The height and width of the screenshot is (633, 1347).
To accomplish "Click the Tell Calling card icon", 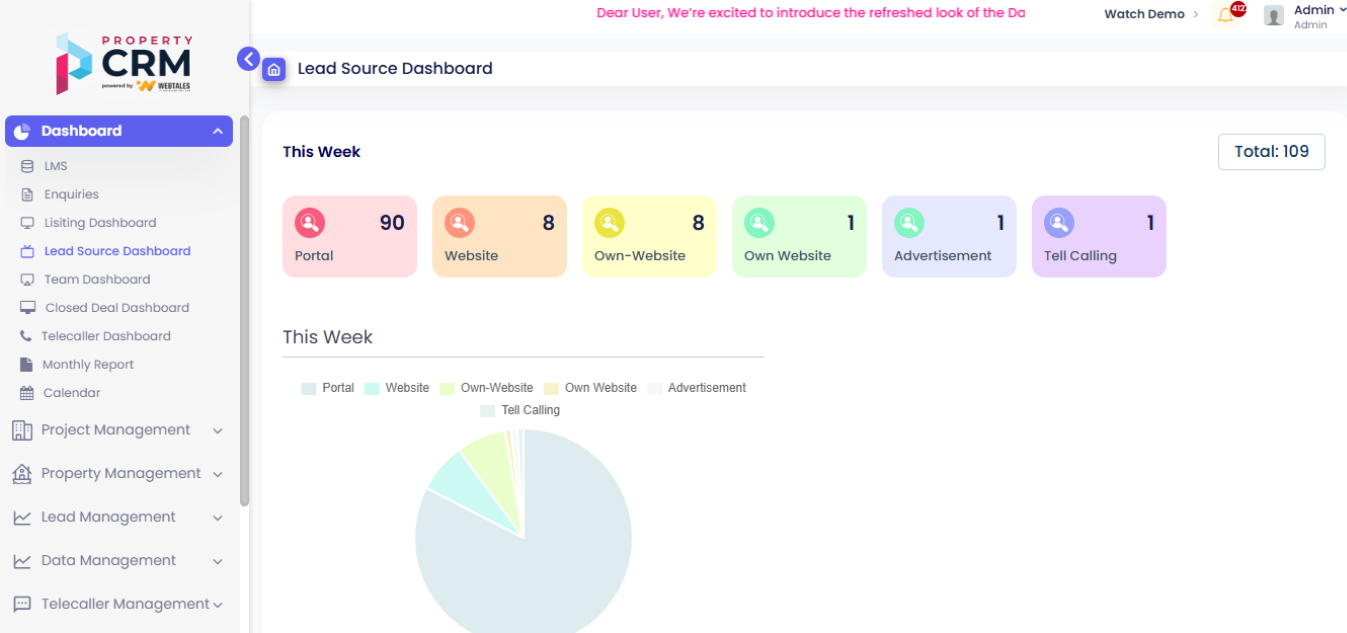I will [1059, 222].
